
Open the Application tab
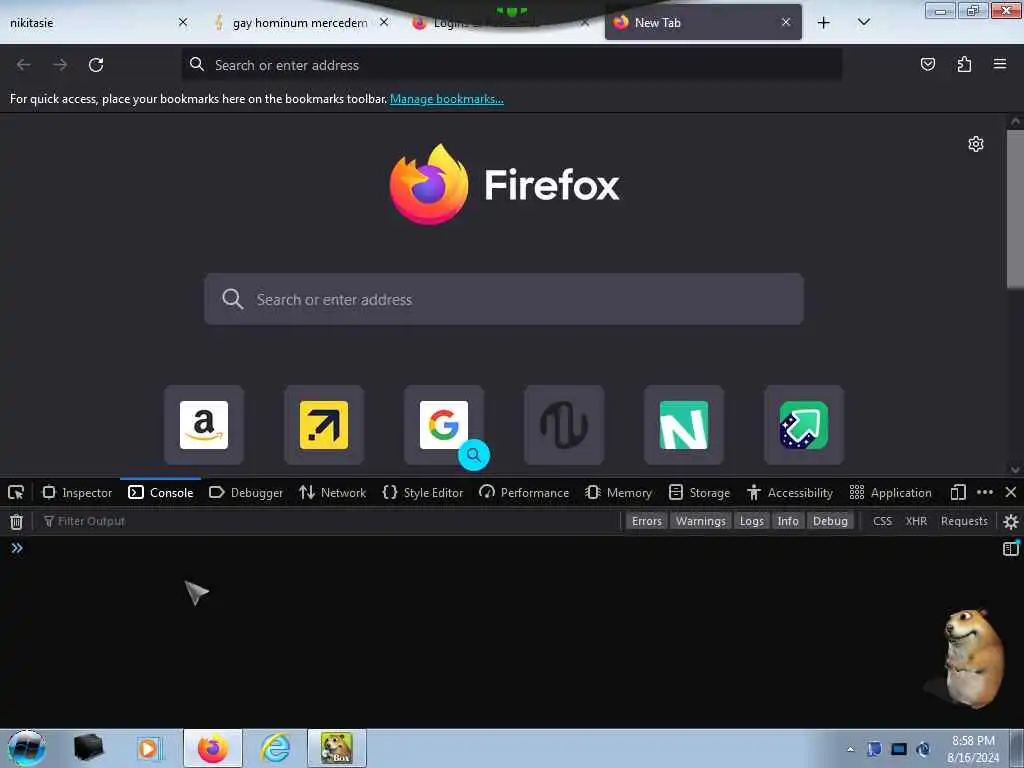click(x=891, y=492)
